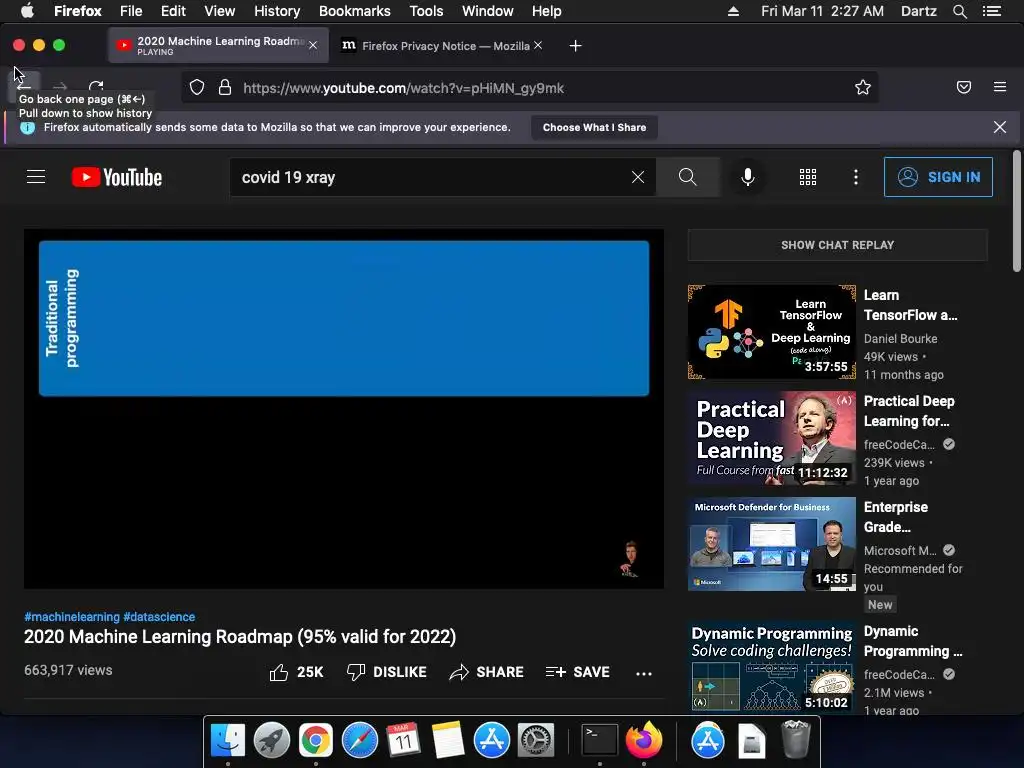1024x768 pixels.
Task: Open the View menu
Action: 219,11
